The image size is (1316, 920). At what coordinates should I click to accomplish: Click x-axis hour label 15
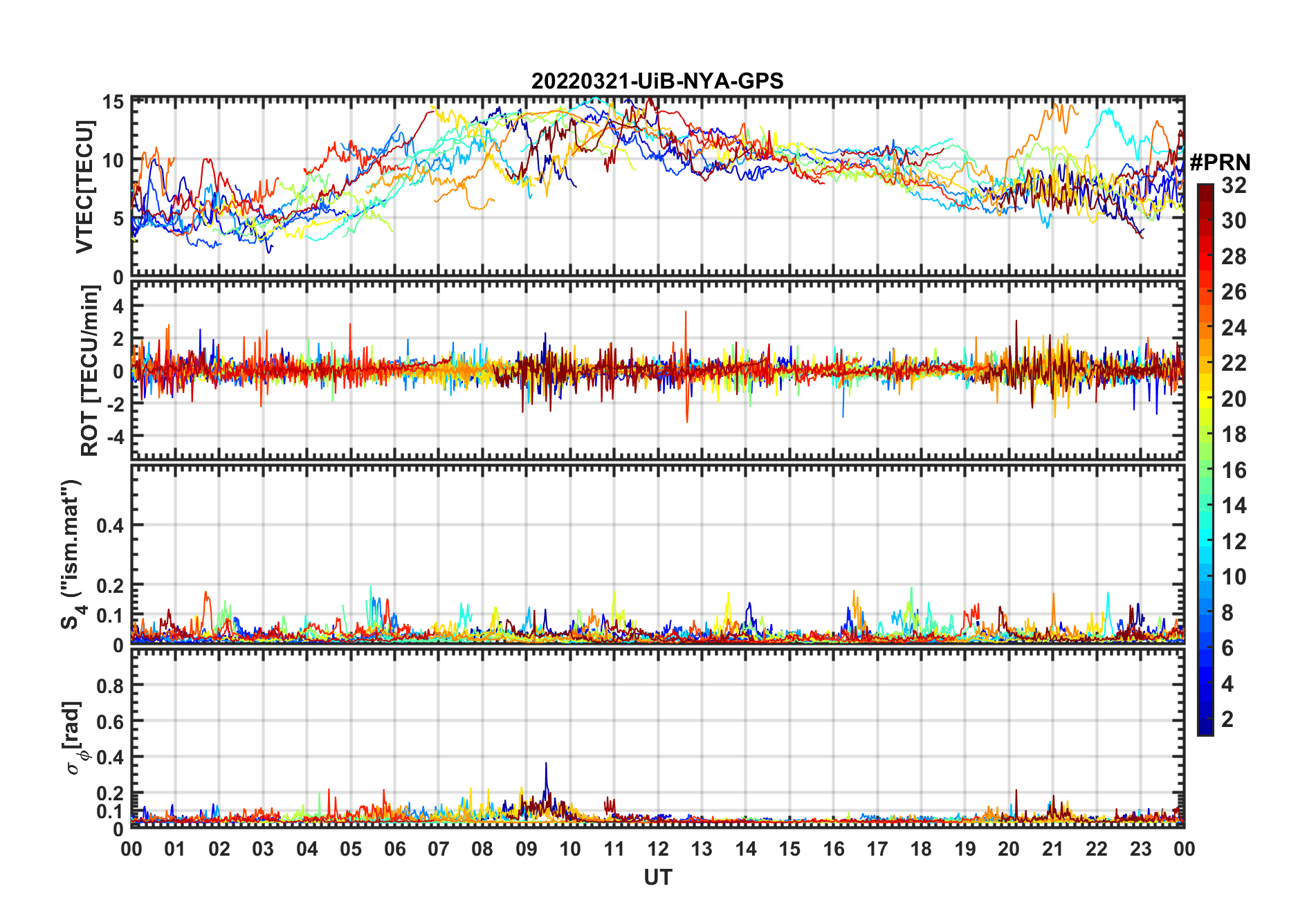pos(789,849)
